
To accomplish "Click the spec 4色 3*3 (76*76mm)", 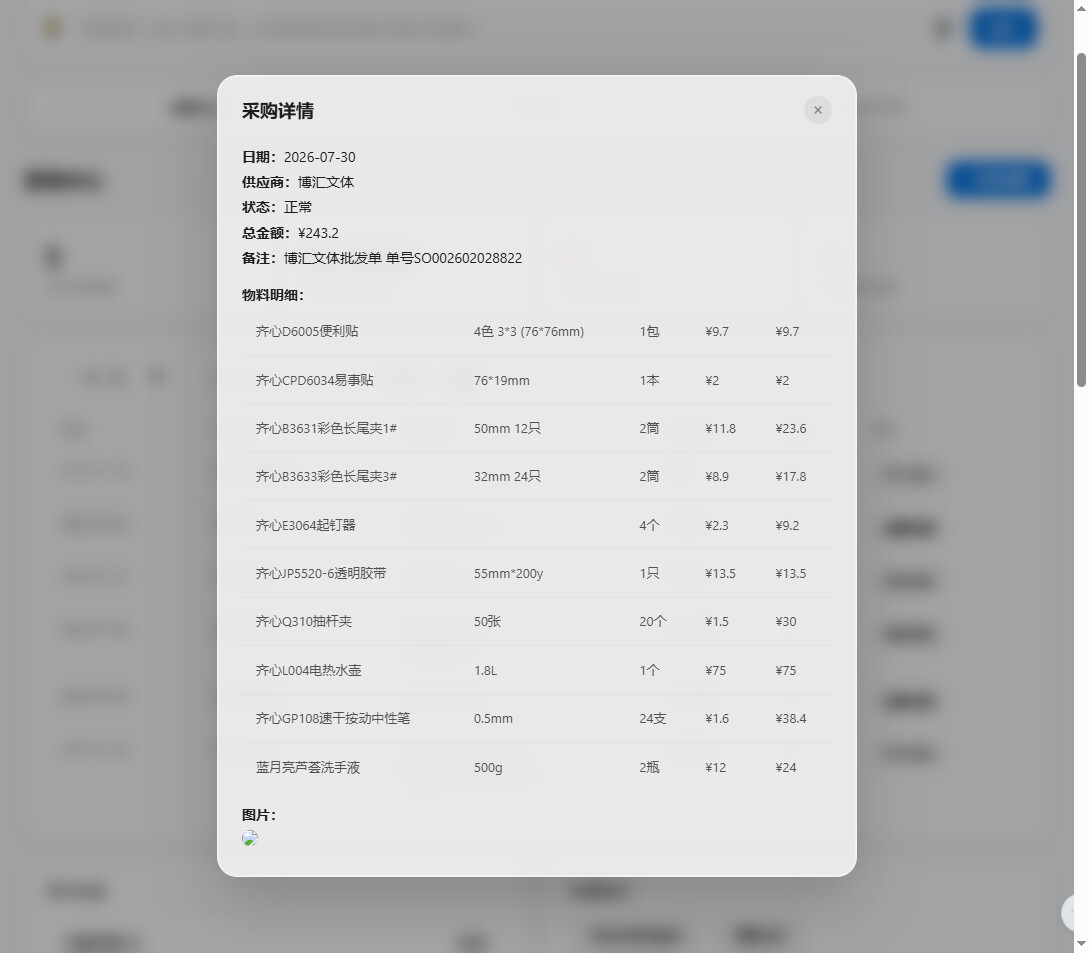I will coord(529,331).
